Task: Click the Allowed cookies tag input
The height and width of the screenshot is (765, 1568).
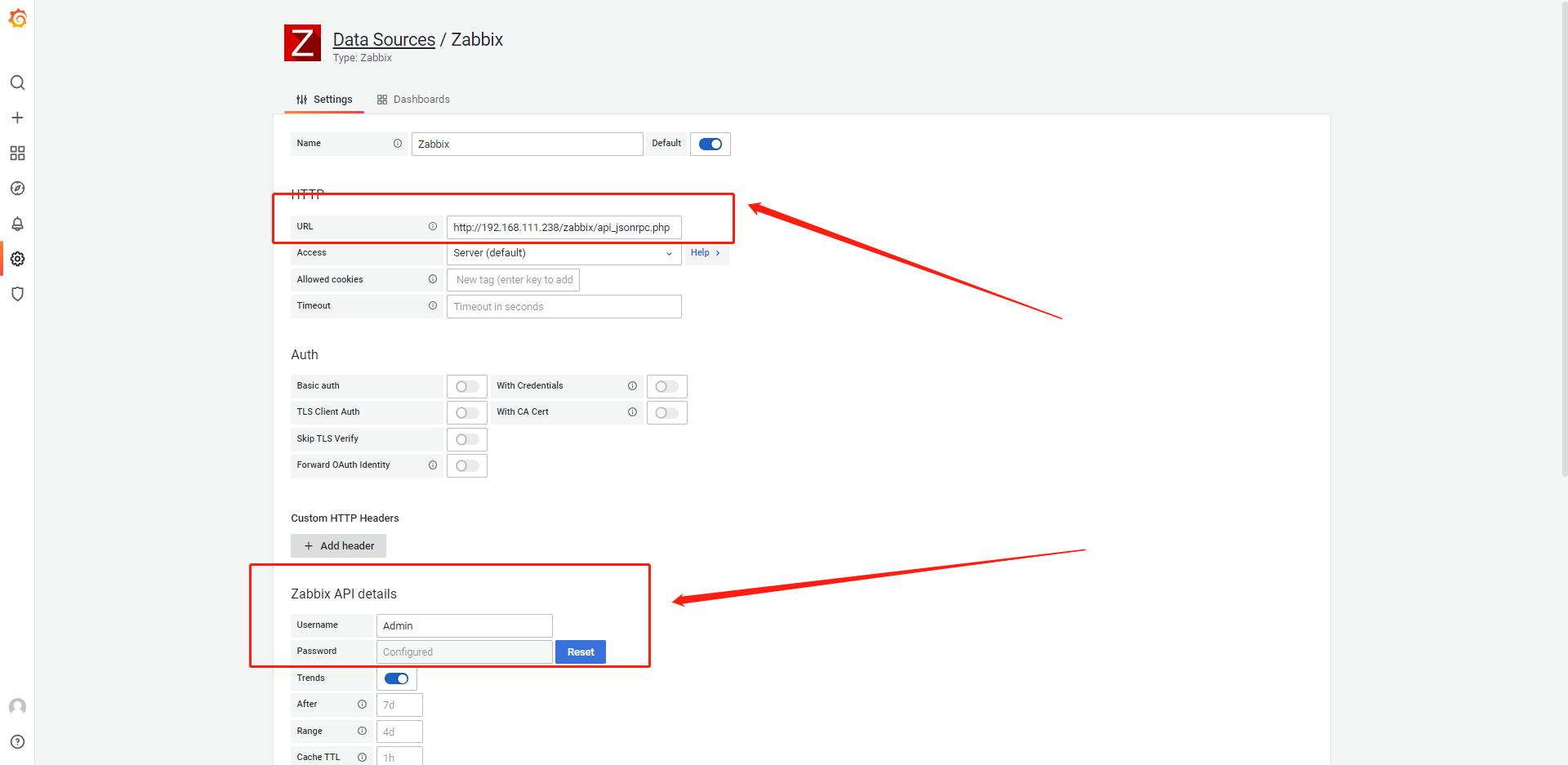Action: 514,280
